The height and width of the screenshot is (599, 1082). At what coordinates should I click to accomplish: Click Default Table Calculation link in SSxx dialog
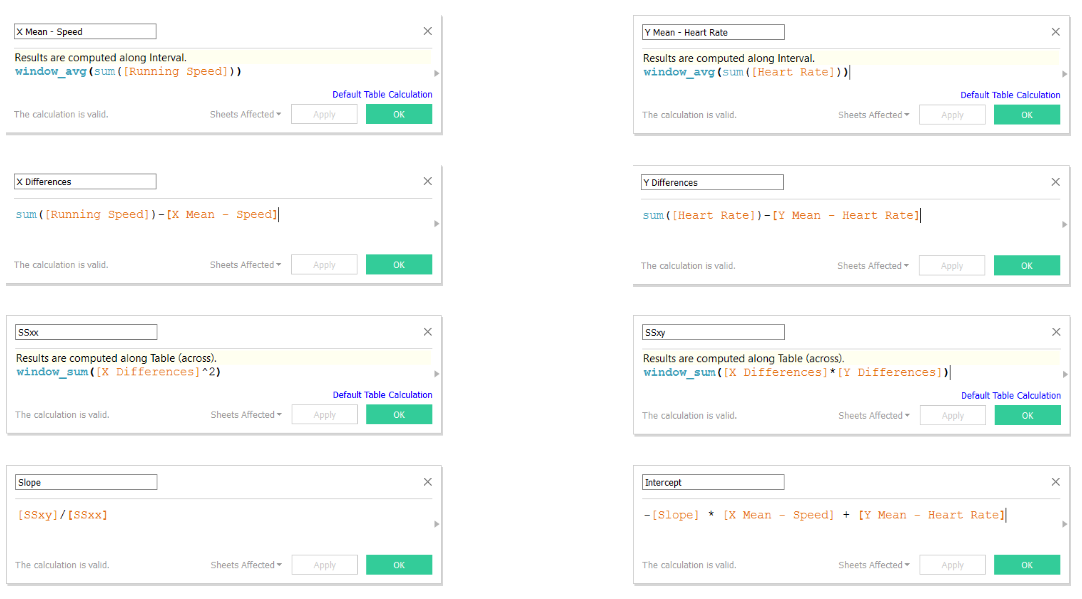coord(382,395)
